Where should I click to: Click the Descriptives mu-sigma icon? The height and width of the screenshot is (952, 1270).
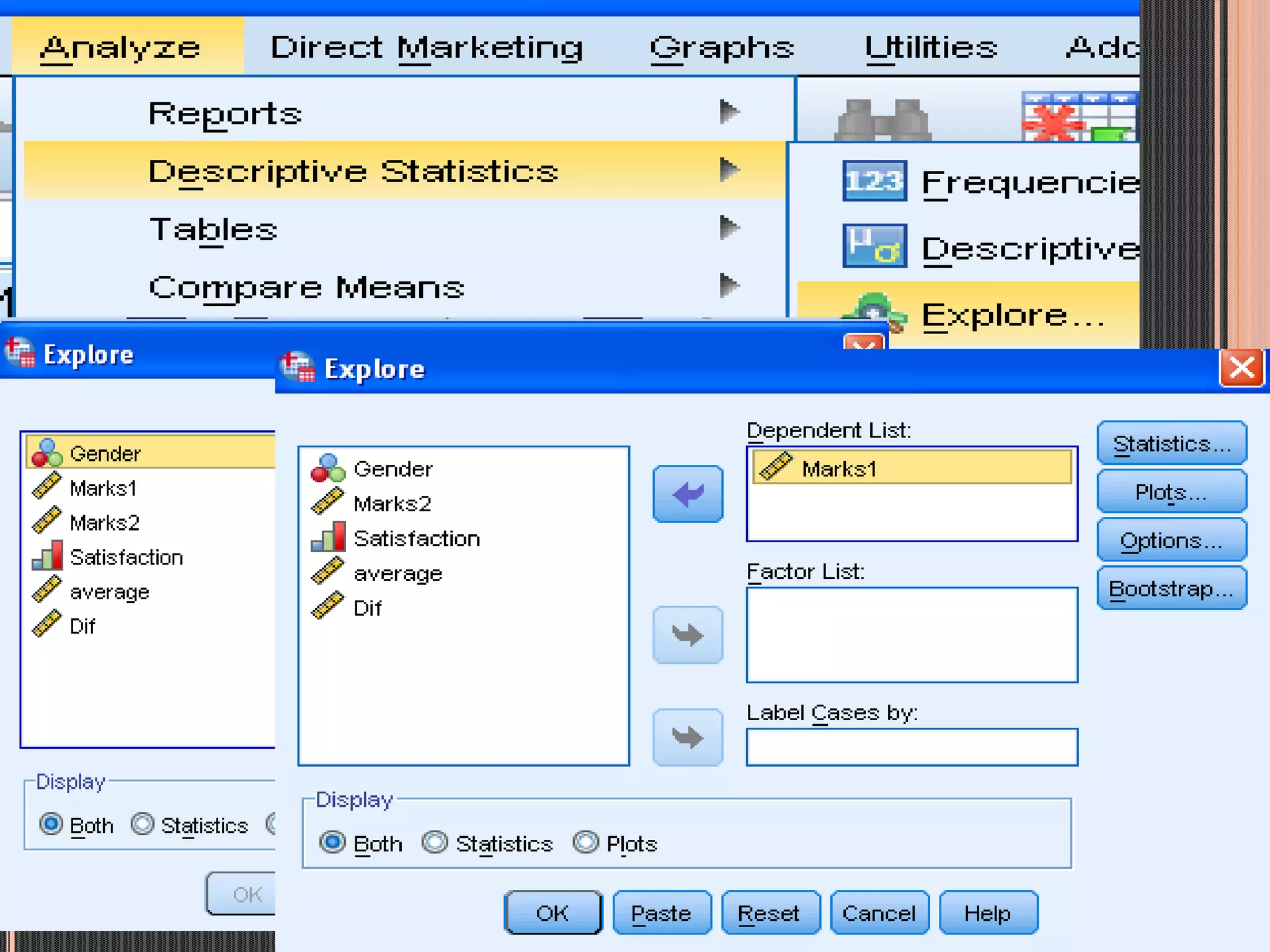click(874, 246)
